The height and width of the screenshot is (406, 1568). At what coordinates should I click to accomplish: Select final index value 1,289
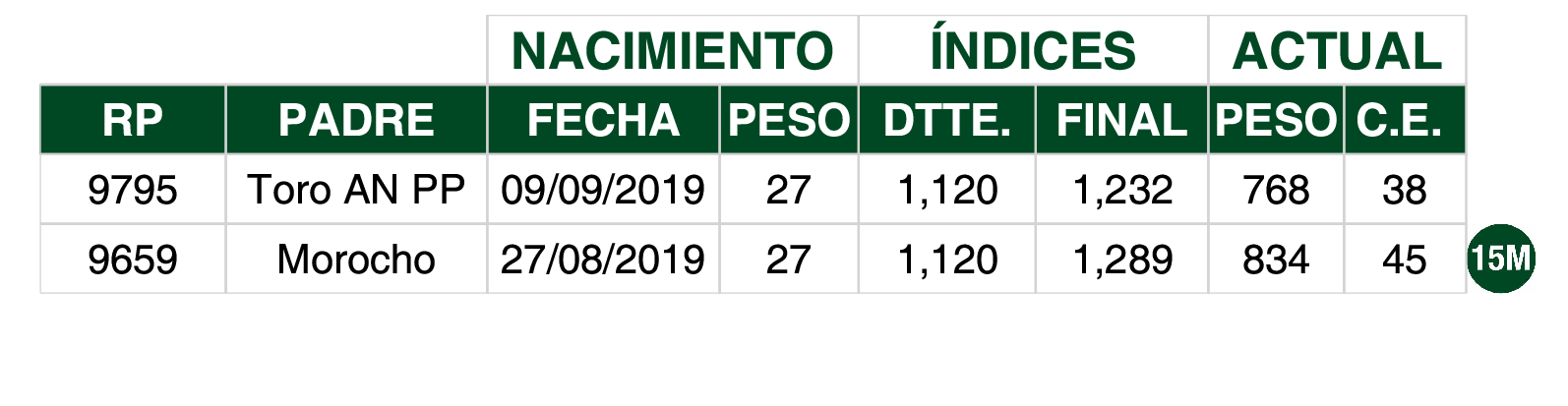pos(1121,260)
